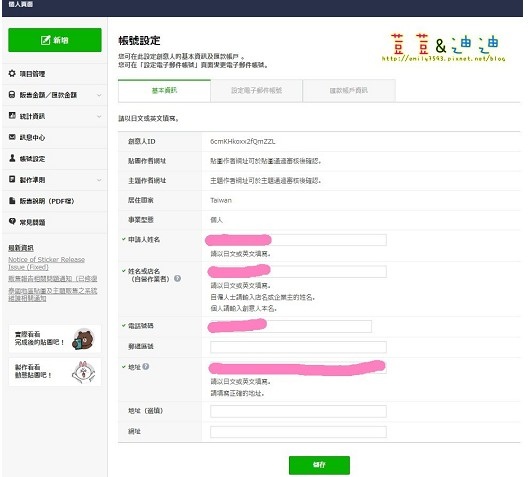Click the 常見問題 speech bubble icon
Viewport: 528px width, 477px height.
coord(12,221)
